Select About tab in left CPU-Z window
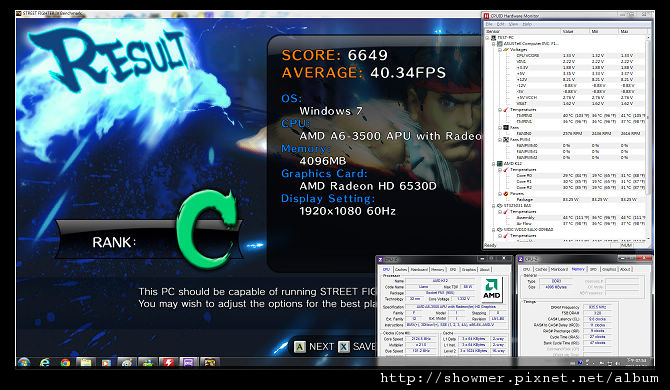The height and width of the screenshot is (390, 670). 485,270
